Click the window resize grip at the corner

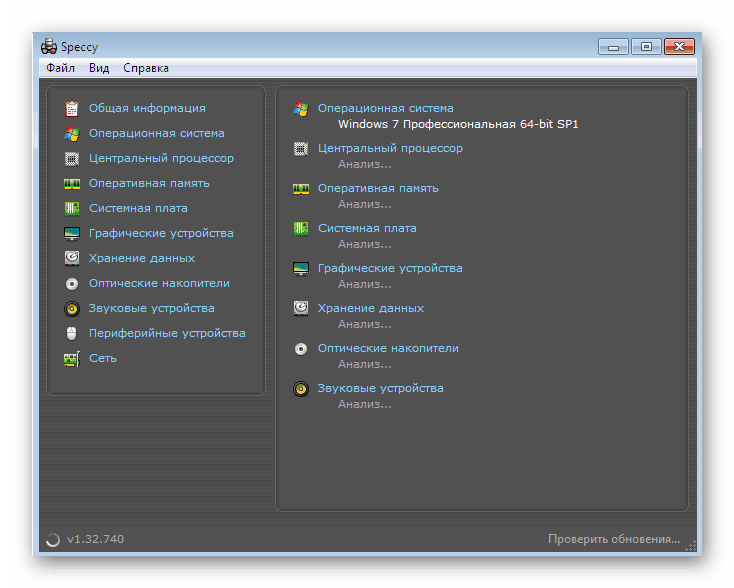[690, 546]
